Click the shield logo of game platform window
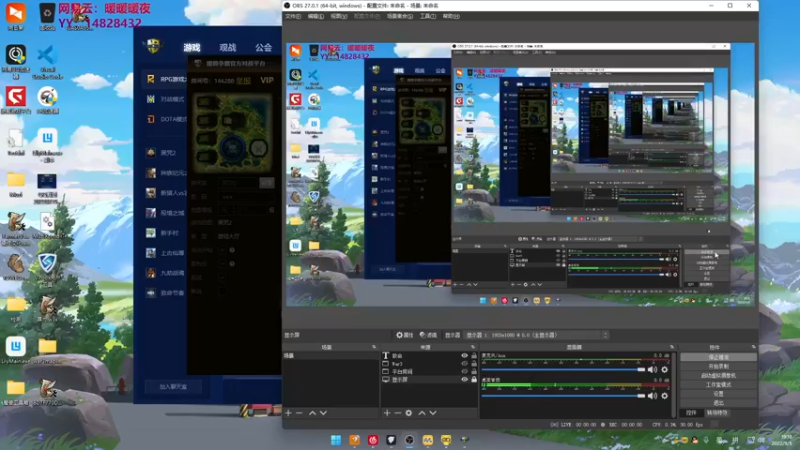Screen dimensions: 800x450 154,46
